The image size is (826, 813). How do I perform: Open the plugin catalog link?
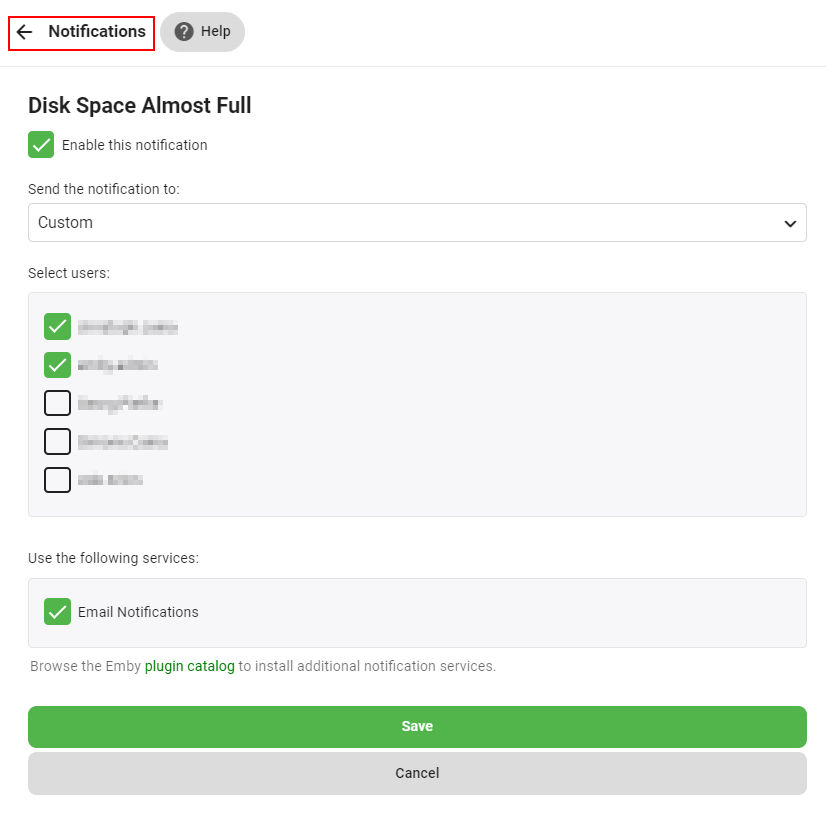(x=190, y=666)
